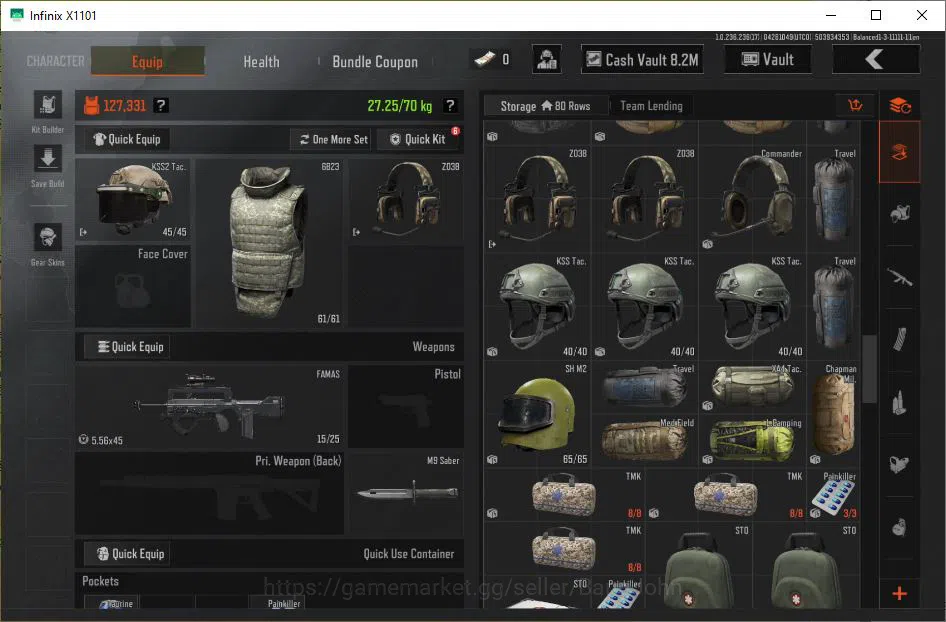Click the empty Face Cover slot
This screenshot has height=622, width=946.
tap(133, 286)
